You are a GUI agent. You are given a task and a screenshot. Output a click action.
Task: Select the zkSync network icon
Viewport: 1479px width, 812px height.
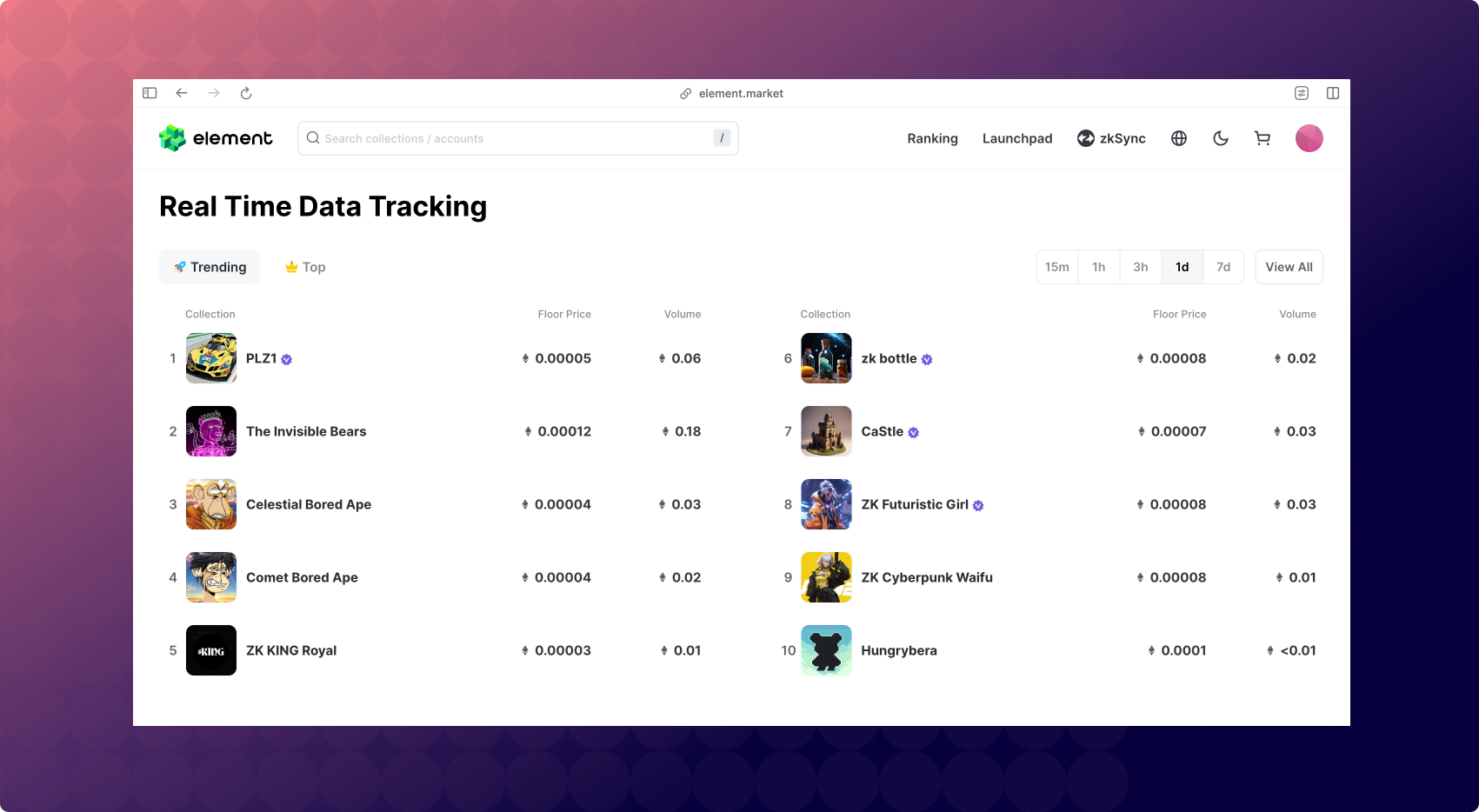tap(1086, 138)
